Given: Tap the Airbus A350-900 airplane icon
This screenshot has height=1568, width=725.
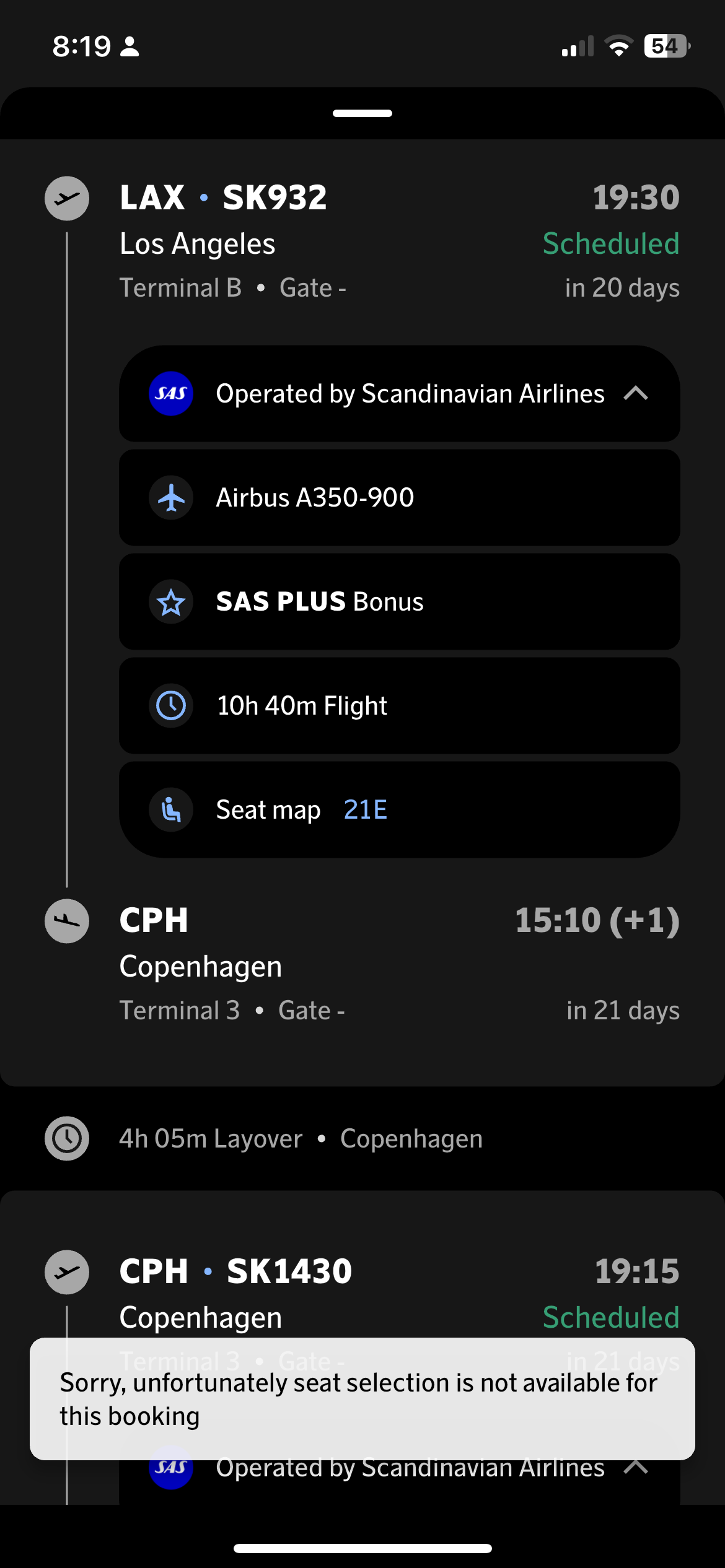Looking at the screenshot, I should 171,498.
